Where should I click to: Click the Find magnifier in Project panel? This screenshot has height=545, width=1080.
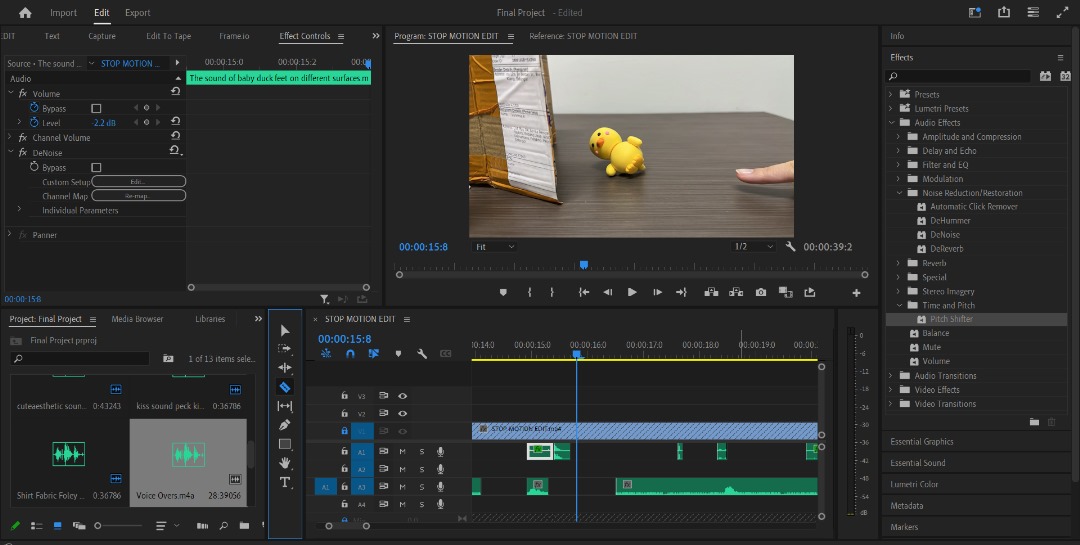223,526
